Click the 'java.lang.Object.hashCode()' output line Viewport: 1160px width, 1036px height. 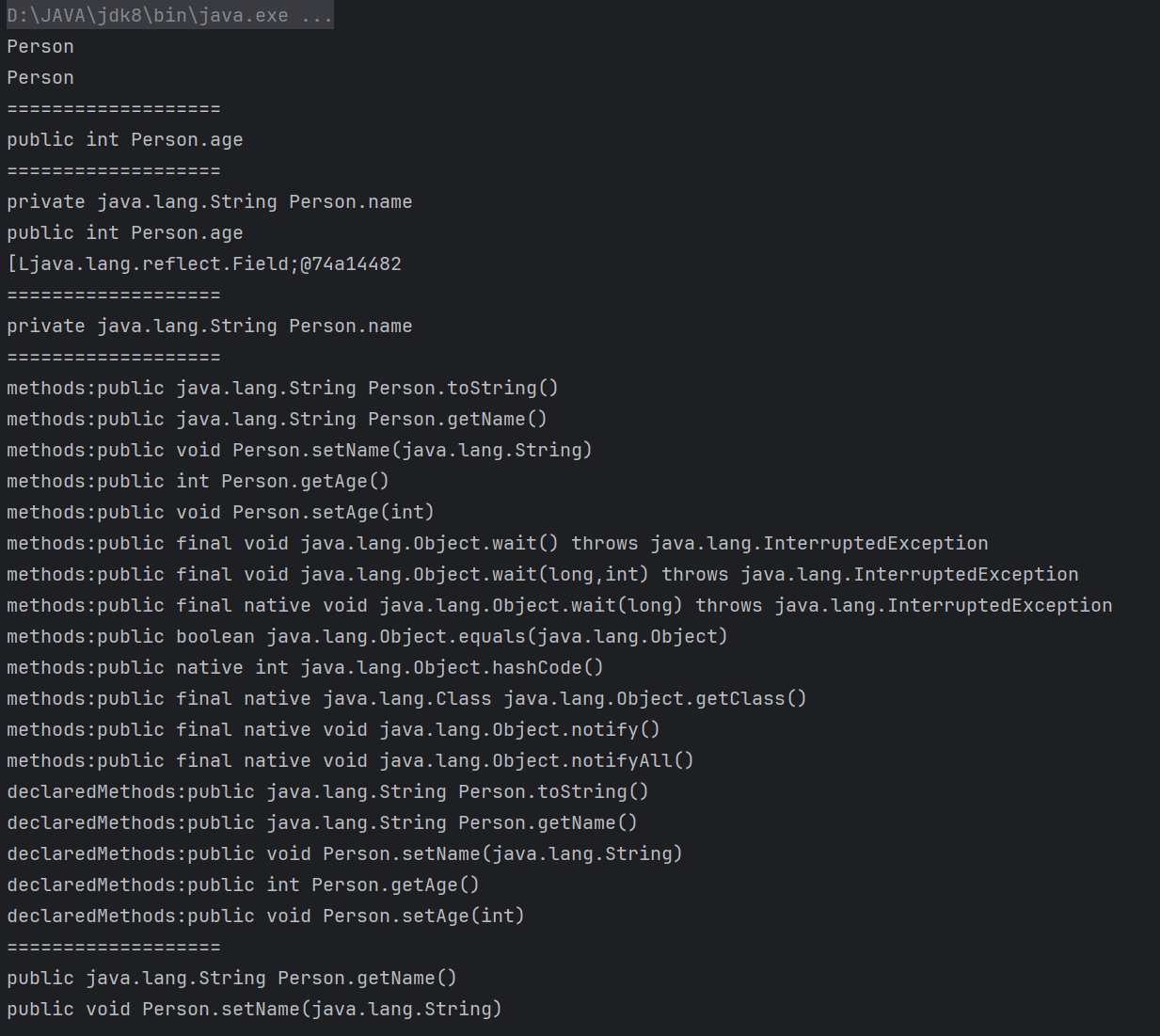(305, 668)
